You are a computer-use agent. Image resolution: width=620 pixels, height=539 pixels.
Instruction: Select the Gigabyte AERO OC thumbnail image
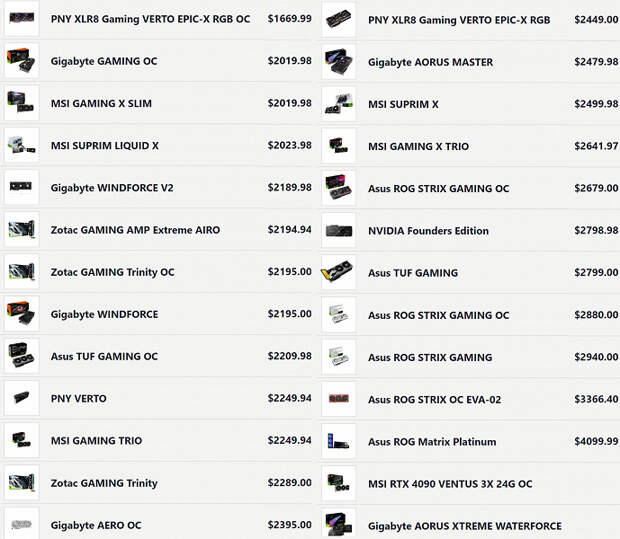(22, 525)
